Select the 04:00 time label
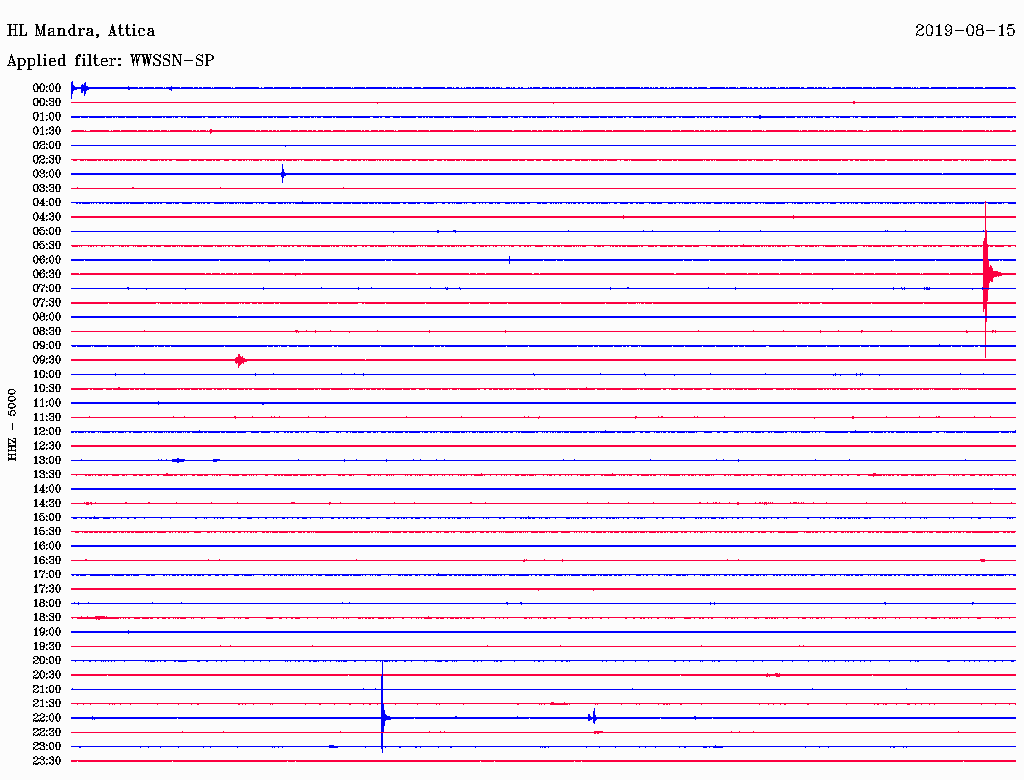The image size is (1024, 780). [47, 203]
